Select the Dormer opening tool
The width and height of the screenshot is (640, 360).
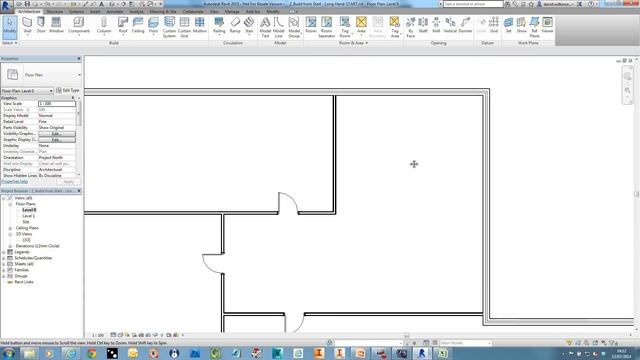[465, 26]
